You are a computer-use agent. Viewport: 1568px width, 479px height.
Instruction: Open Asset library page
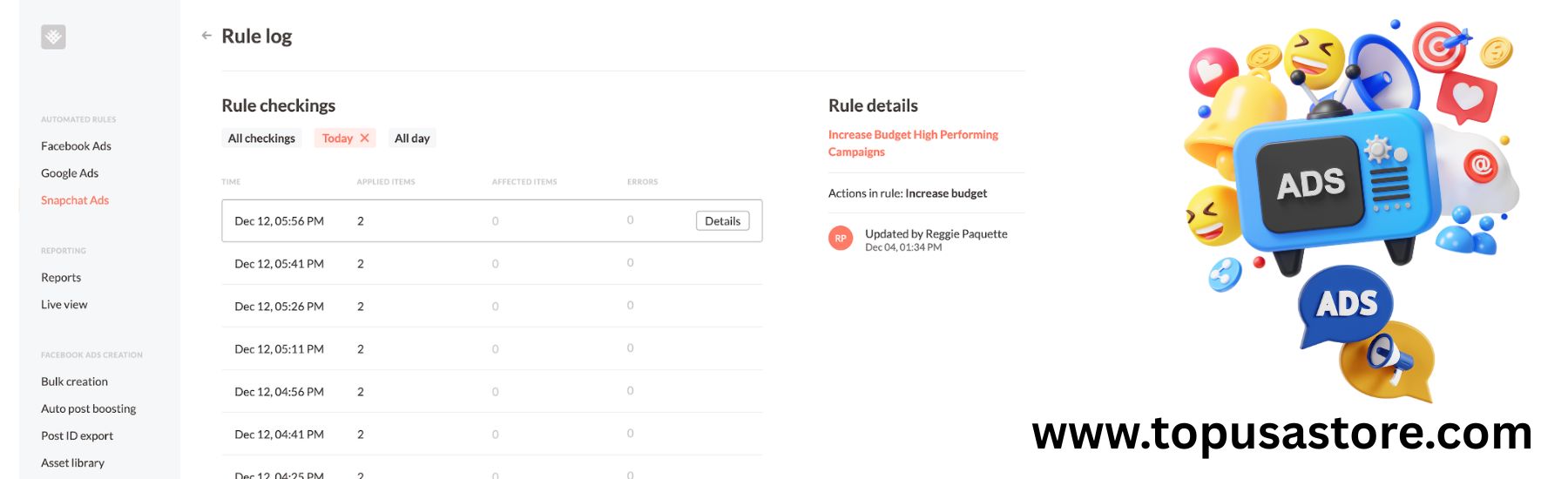72,462
